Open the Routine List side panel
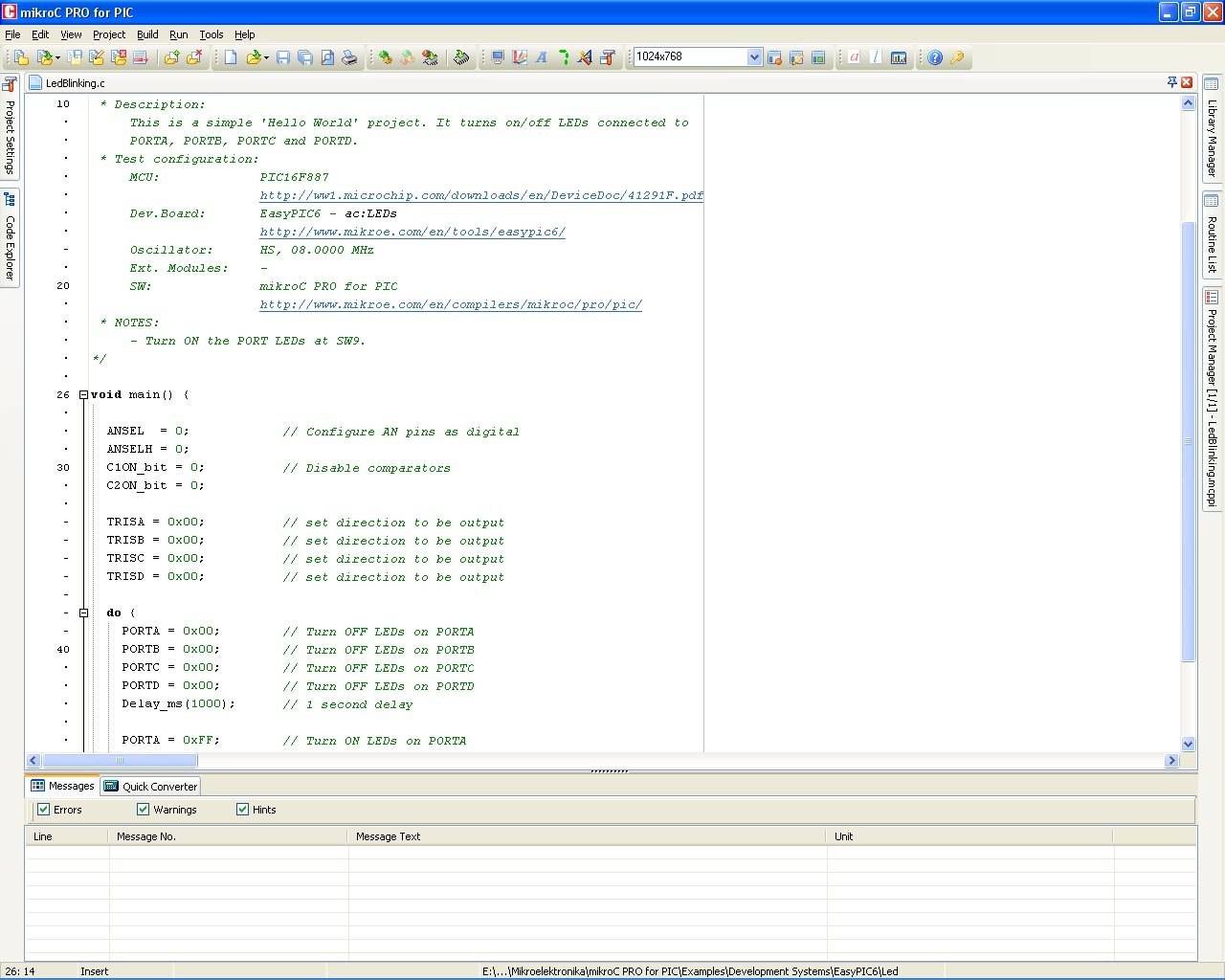 [x=1212, y=234]
